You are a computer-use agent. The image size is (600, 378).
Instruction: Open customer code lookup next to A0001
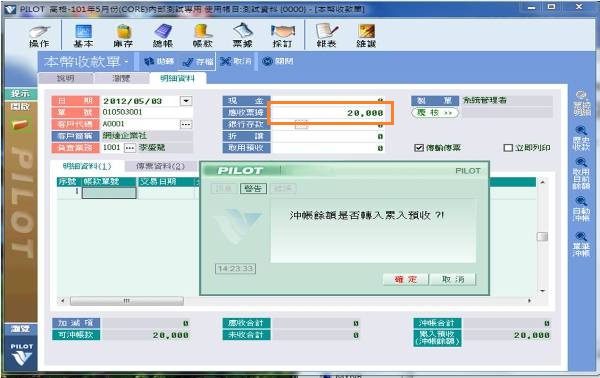pos(186,124)
